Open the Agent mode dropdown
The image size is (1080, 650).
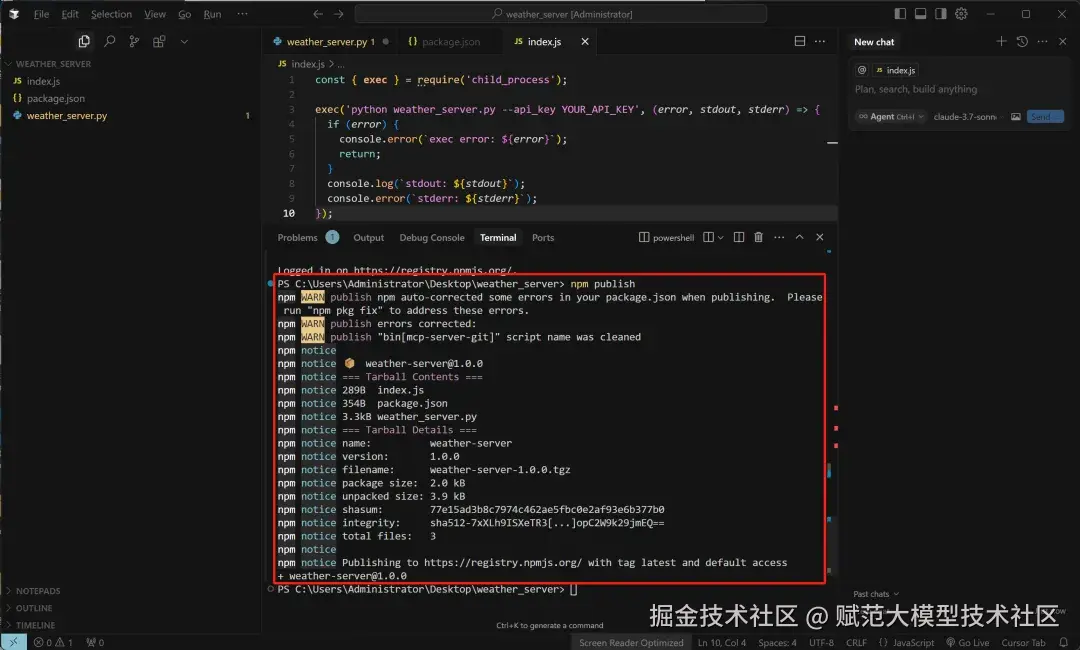891,117
